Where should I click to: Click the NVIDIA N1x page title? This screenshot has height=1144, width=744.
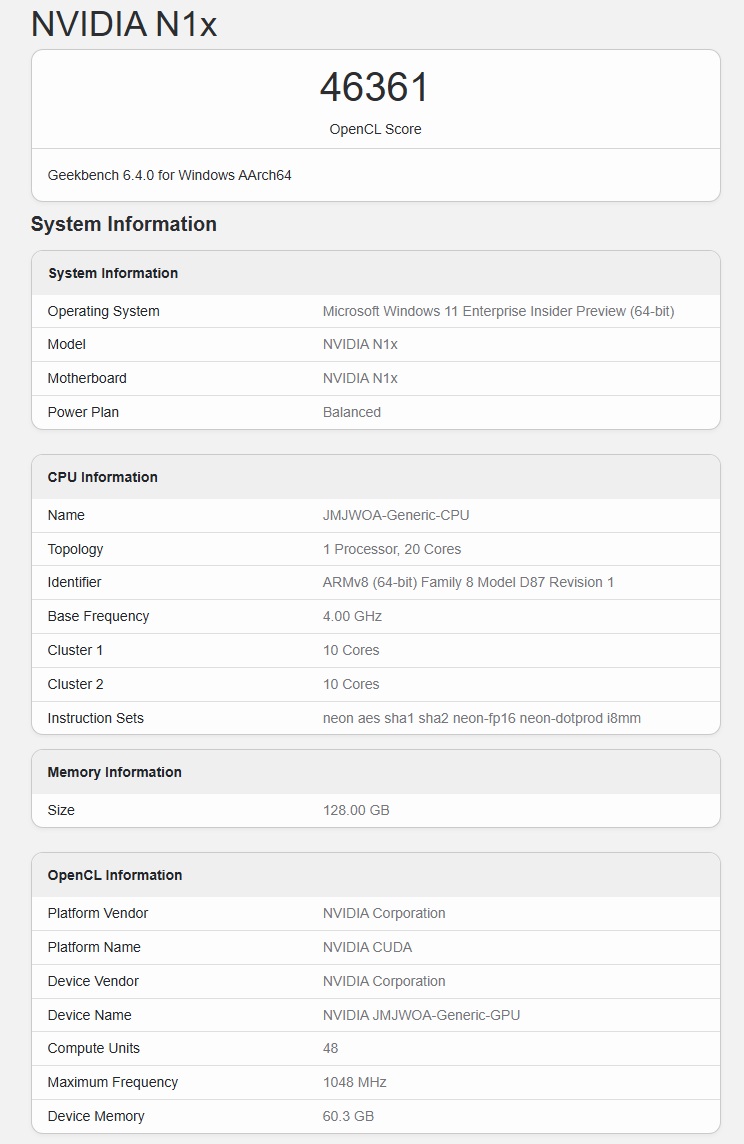click(124, 23)
